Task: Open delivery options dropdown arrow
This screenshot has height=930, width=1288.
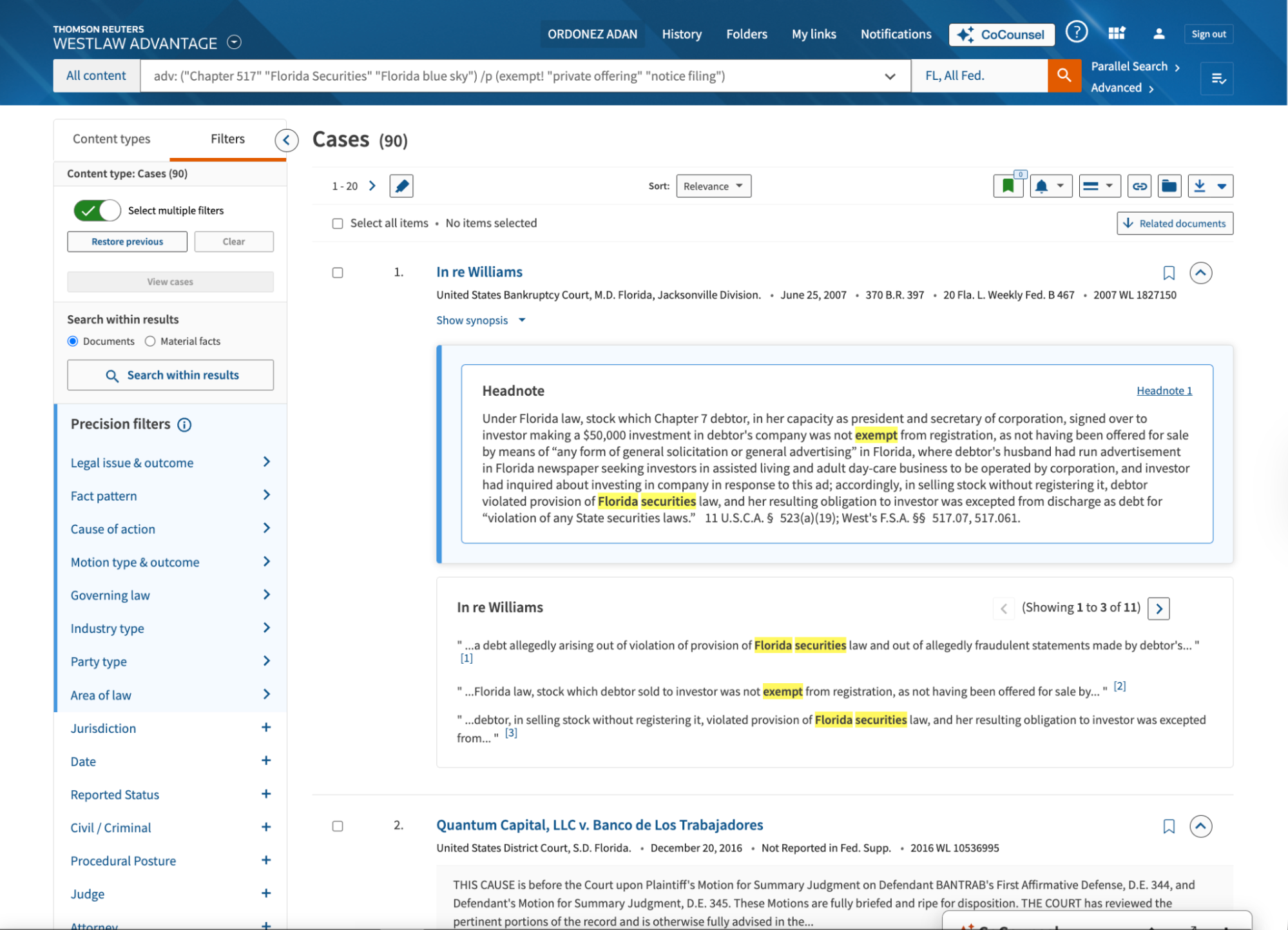Action: (x=1222, y=186)
